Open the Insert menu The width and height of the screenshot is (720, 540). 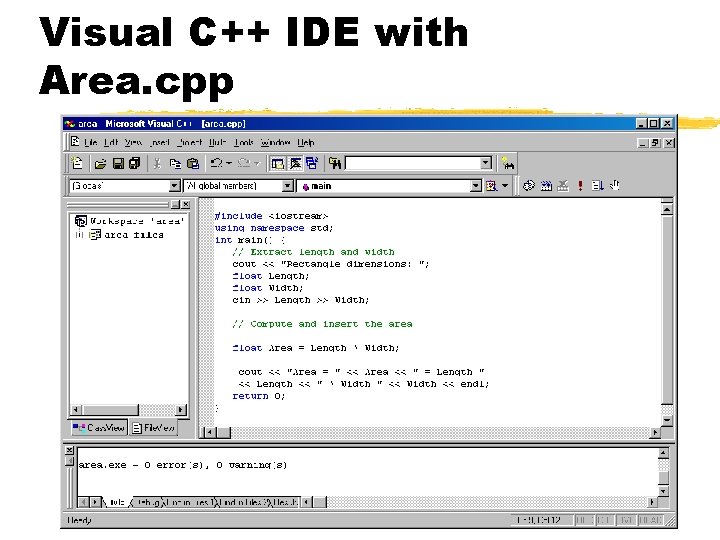click(159, 142)
